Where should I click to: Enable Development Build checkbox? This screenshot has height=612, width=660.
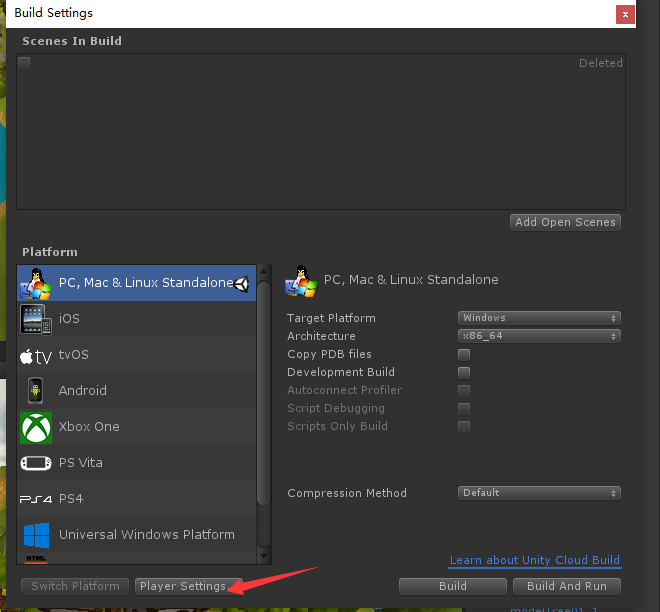tap(464, 373)
